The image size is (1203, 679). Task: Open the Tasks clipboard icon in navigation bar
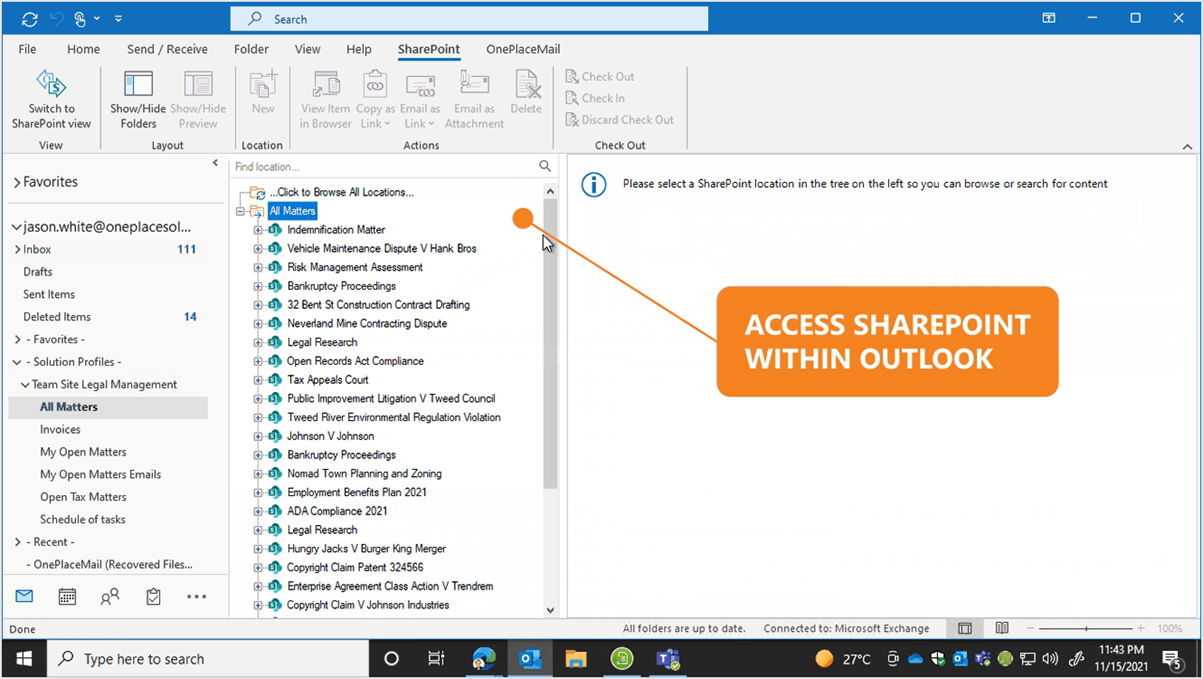153,596
